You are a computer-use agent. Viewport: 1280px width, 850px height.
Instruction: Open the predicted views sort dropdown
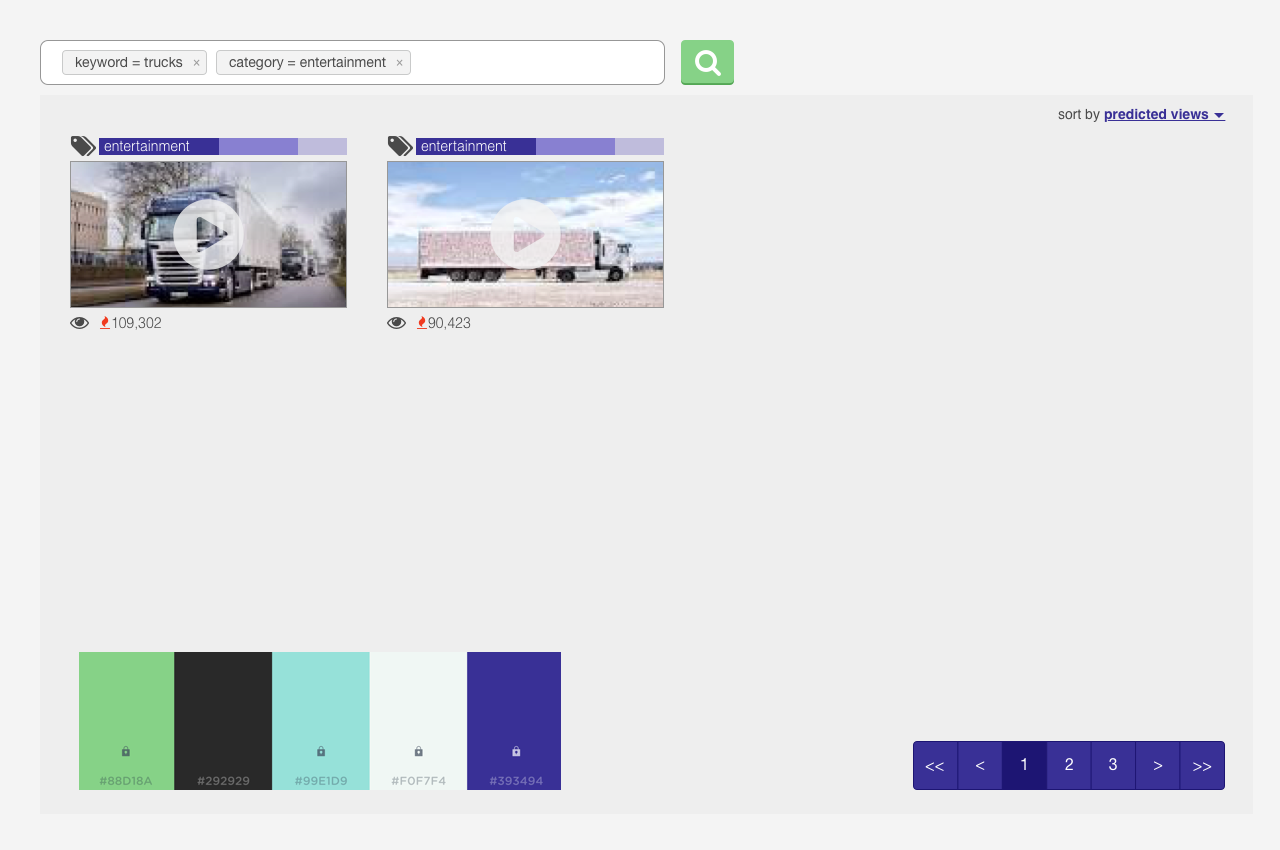pyautogui.click(x=1164, y=114)
